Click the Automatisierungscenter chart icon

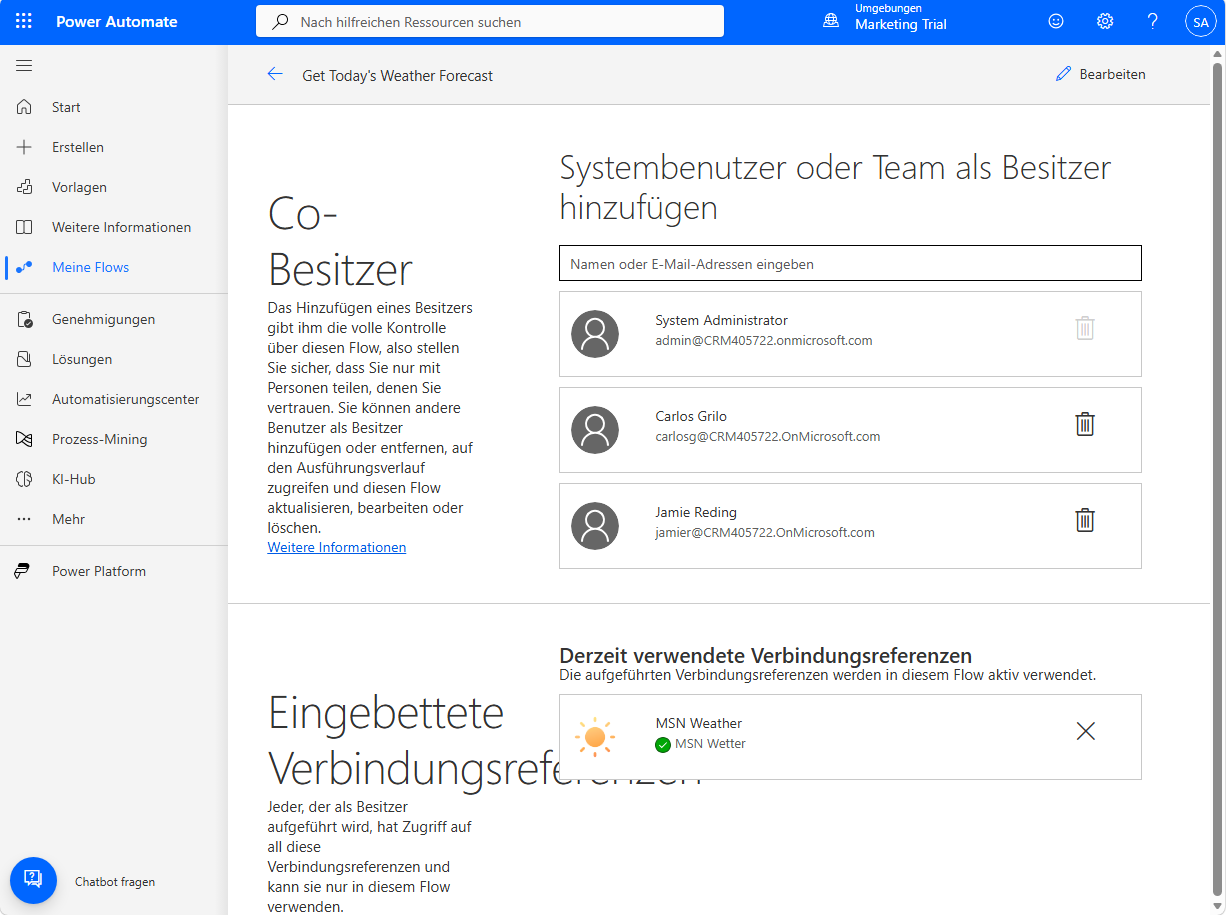pyautogui.click(x=24, y=399)
